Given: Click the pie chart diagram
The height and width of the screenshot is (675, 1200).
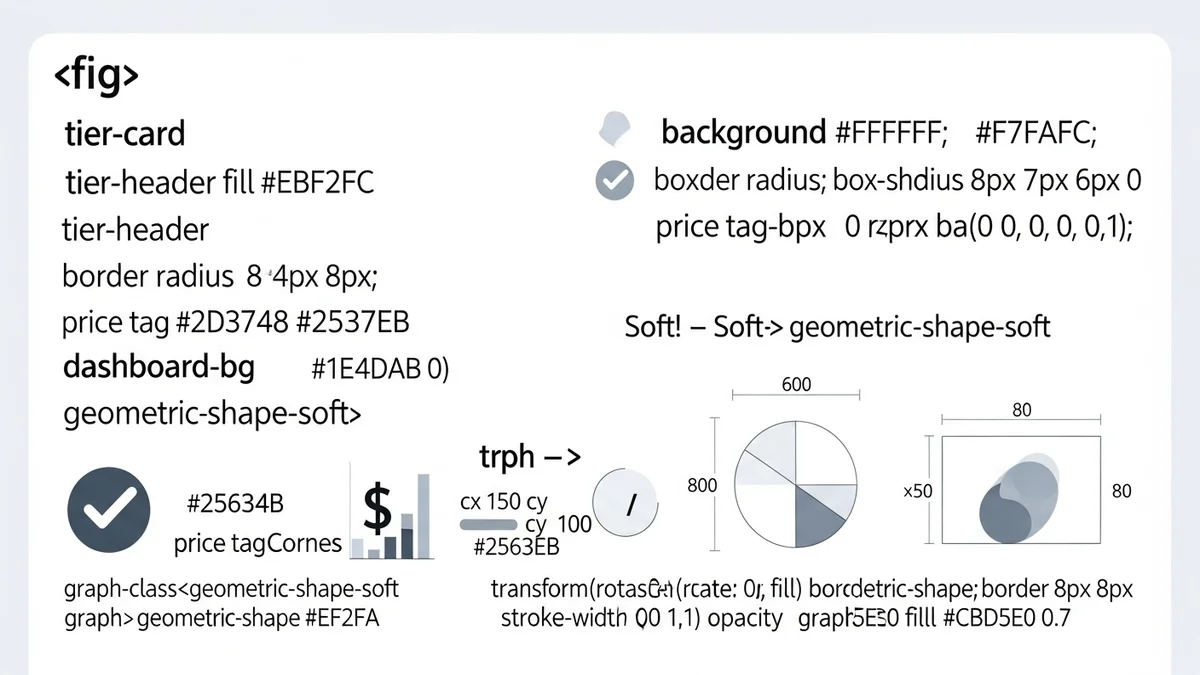Looking at the screenshot, I should 796,487.
